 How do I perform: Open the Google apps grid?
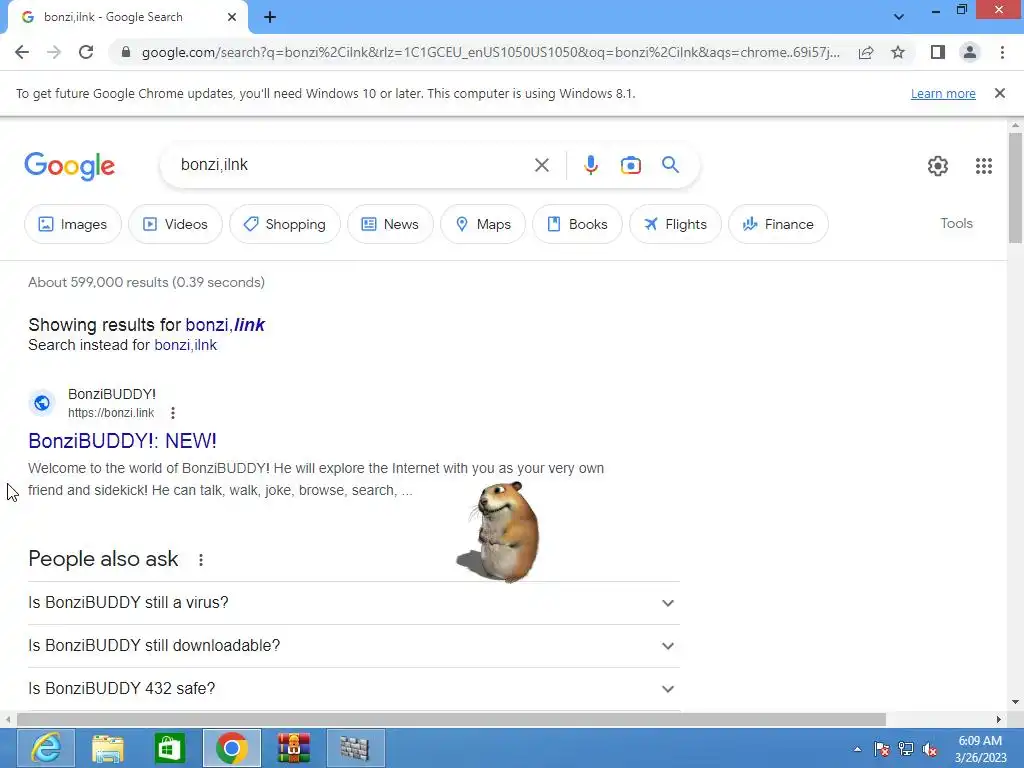point(984,166)
